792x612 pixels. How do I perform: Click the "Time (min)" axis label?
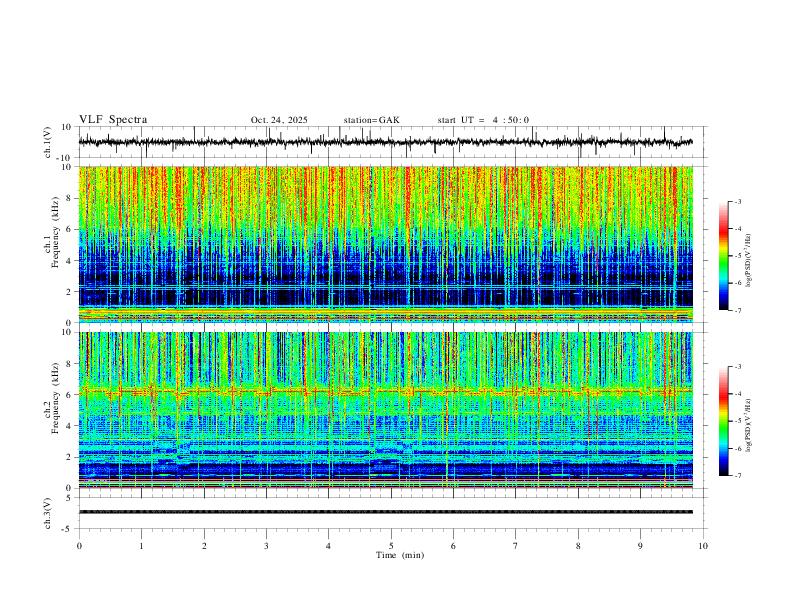click(x=400, y=555)
